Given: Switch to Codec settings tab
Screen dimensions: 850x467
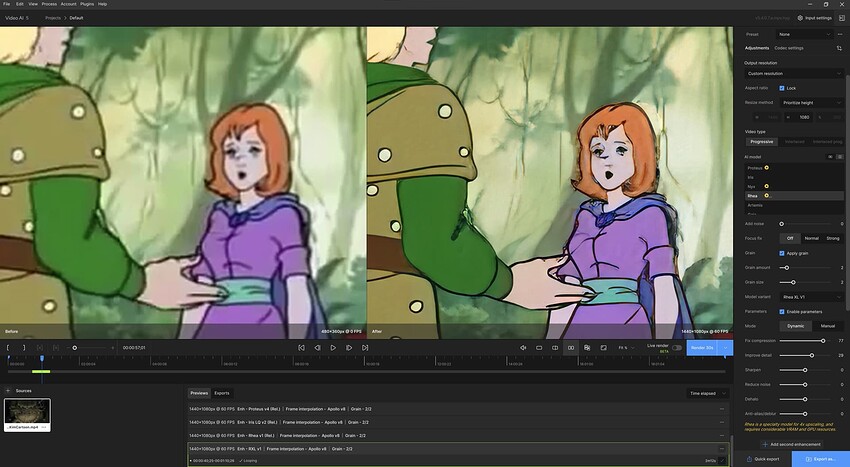Looking at the screenshot, I should [789, 48].
